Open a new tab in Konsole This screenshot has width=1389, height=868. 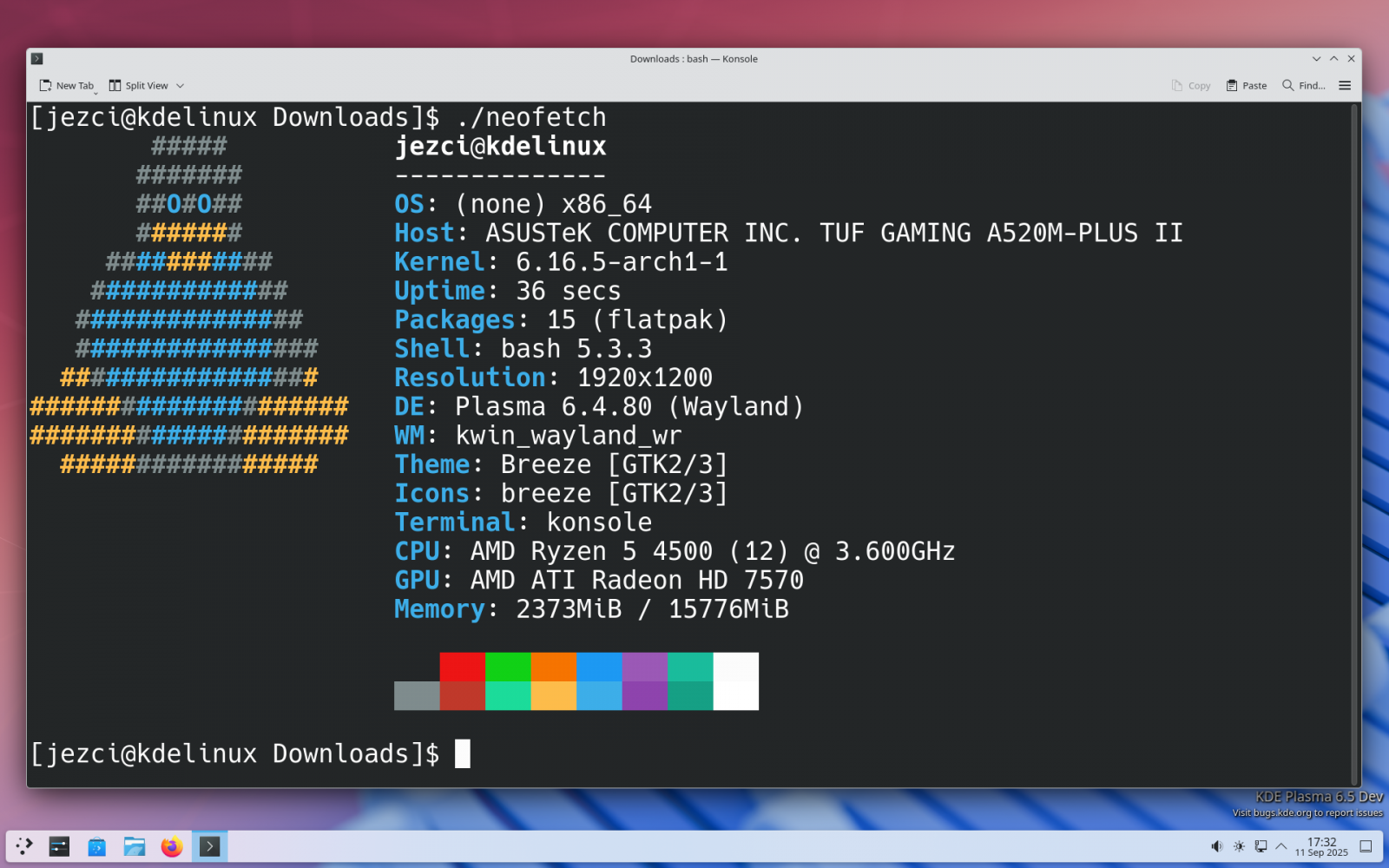click(66, 86)
